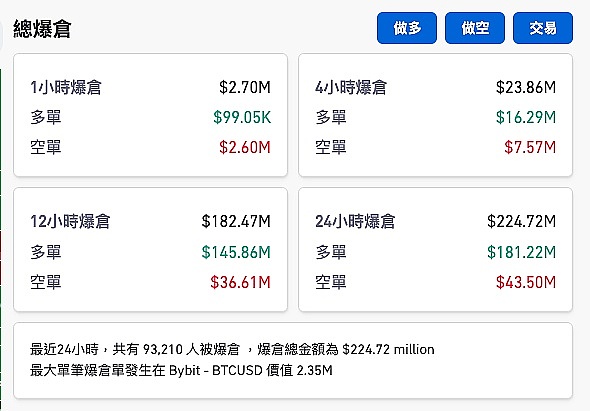
Task: Select the 12小時爆倉 label
Action: tap(70, 221)
